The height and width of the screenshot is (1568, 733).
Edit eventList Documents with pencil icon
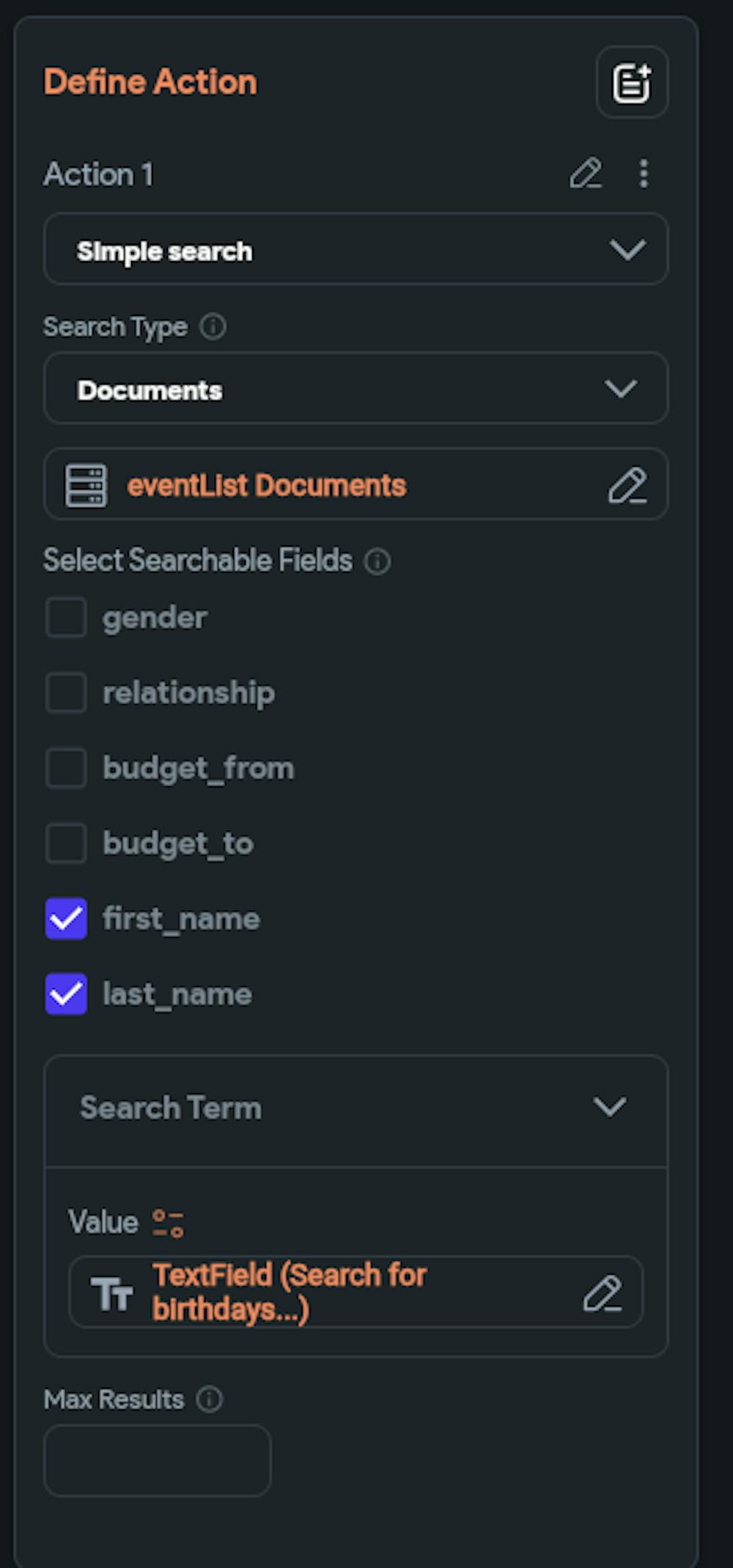click(x=627, y=485)
